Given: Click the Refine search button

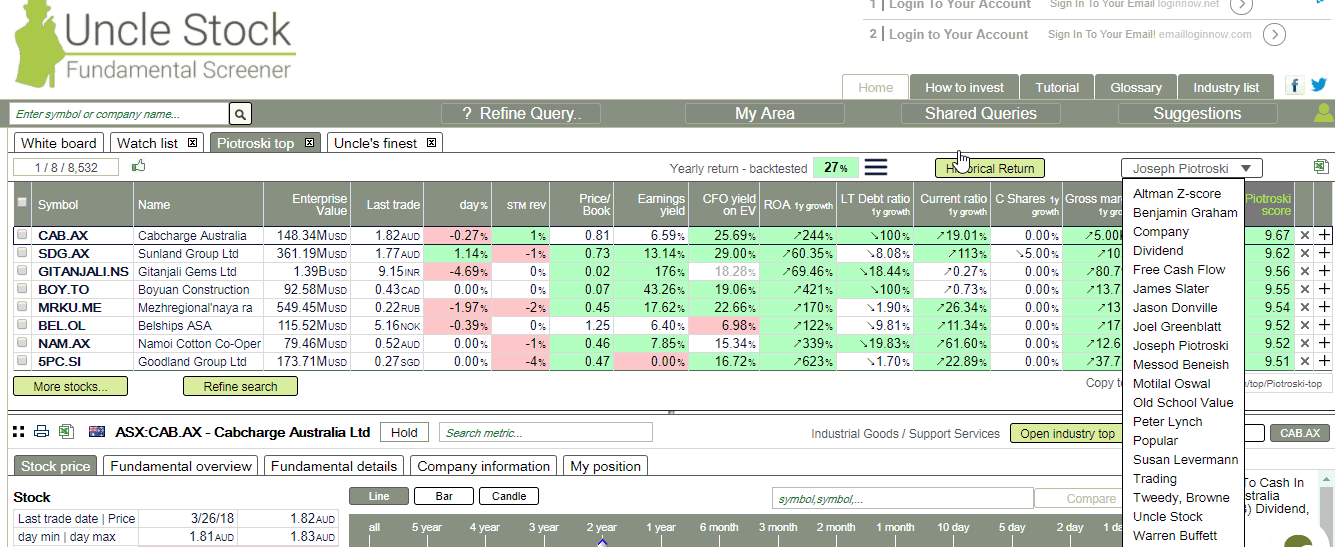Looking at the screenshot, I should click(240, 386).
